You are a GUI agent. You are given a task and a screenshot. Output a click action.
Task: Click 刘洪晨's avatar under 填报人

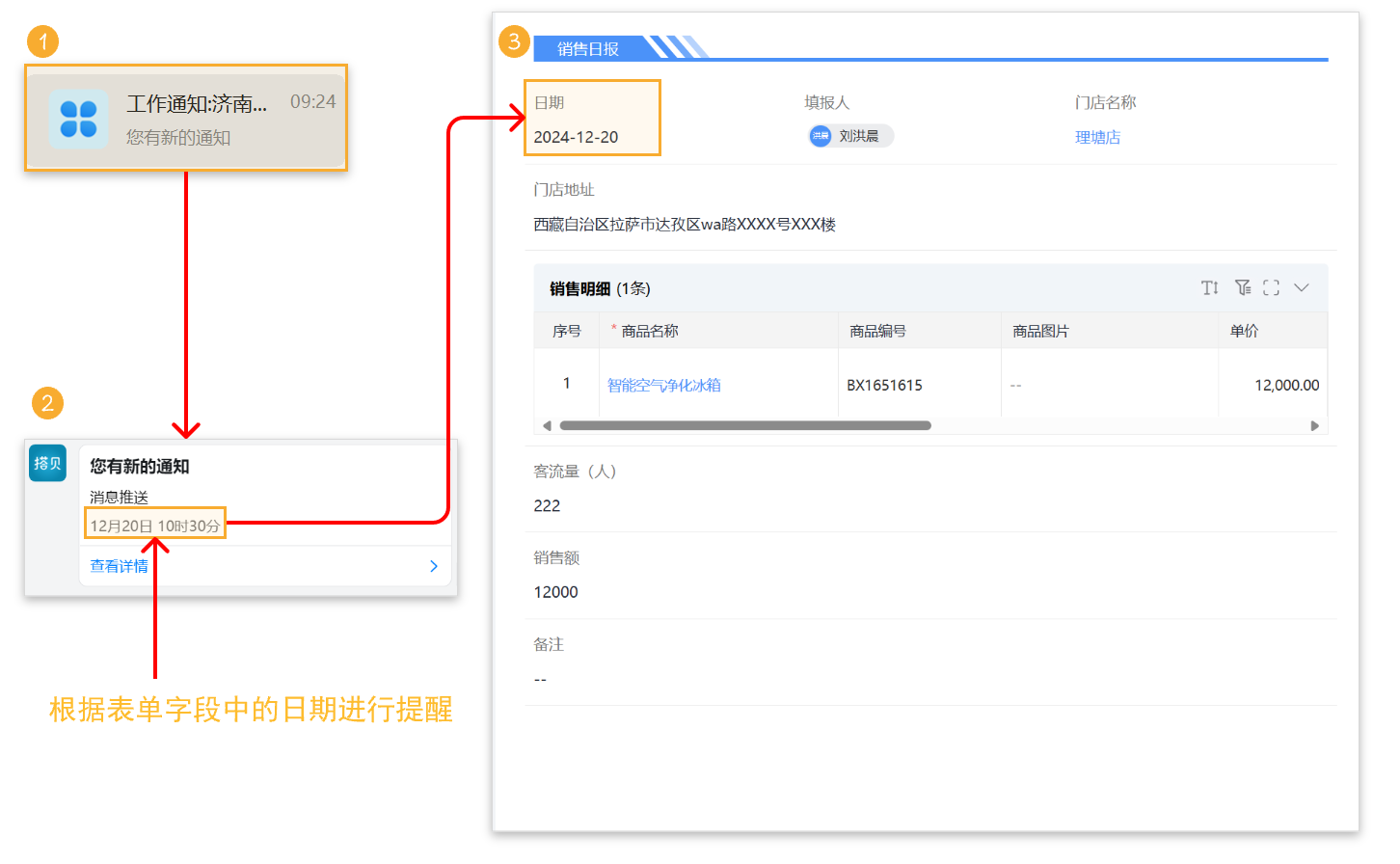[819, 136]
